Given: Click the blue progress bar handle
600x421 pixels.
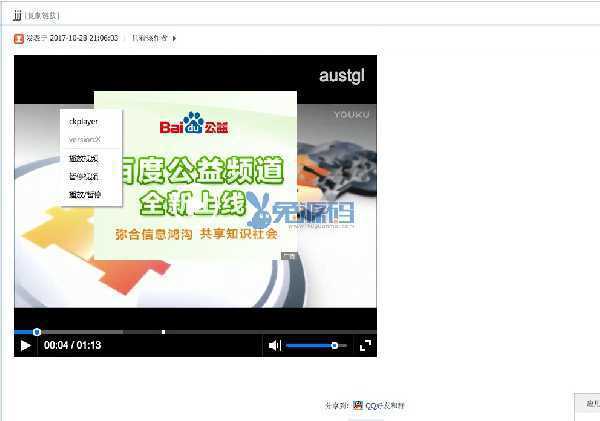Looking at the screenshot, I should 37,332.
